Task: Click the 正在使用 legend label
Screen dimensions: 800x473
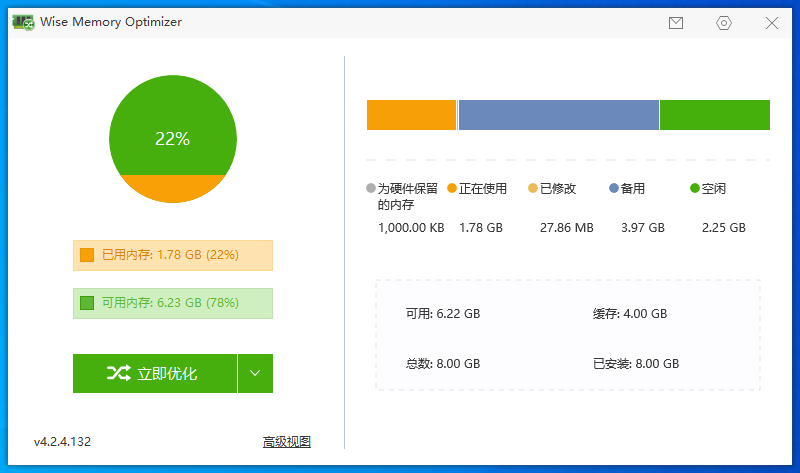Action: click(x=483, y=189)
